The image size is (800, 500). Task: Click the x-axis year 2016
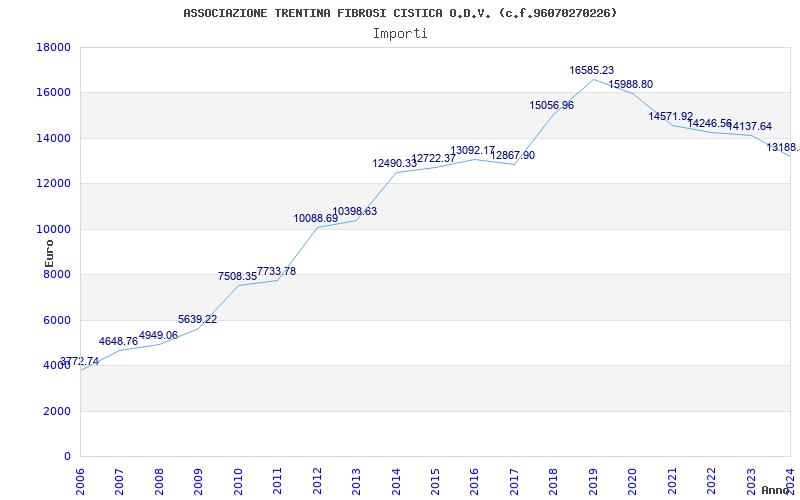click(x=474, y=481)
